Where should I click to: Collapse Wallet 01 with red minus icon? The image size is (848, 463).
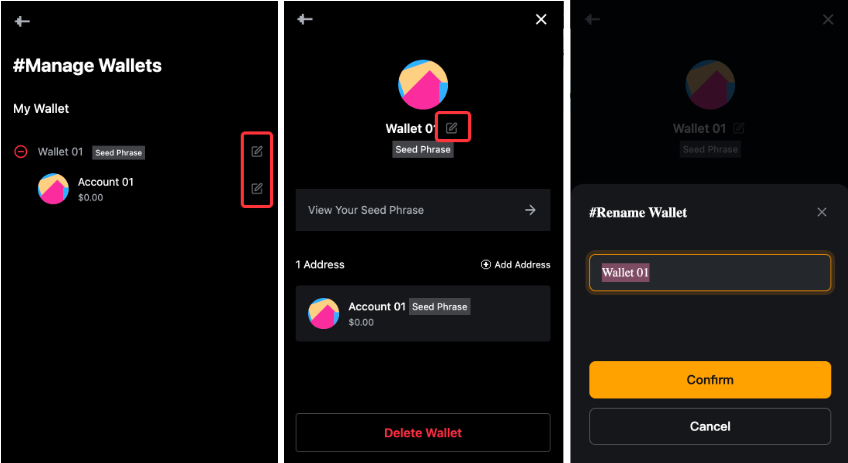coord(20,152)
